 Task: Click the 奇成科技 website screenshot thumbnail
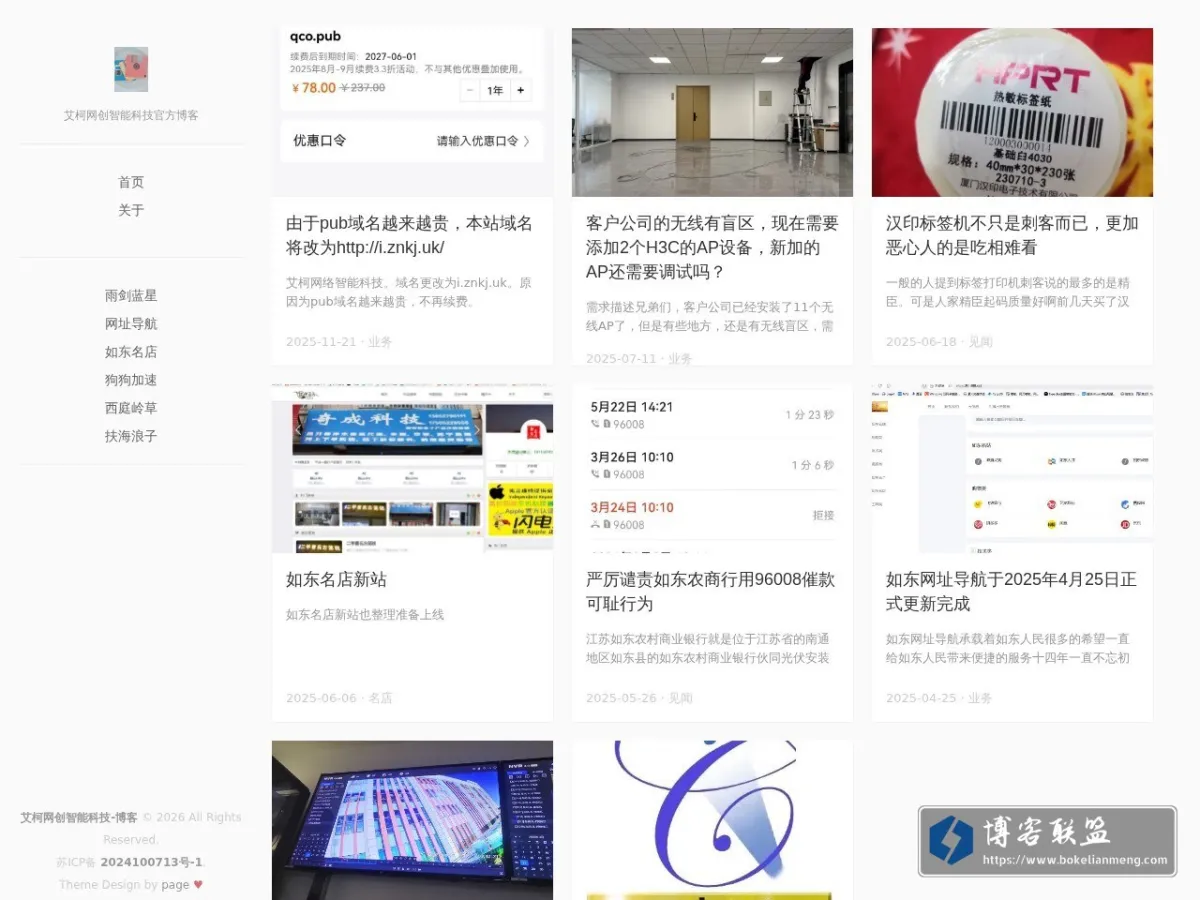click(412, 468)
